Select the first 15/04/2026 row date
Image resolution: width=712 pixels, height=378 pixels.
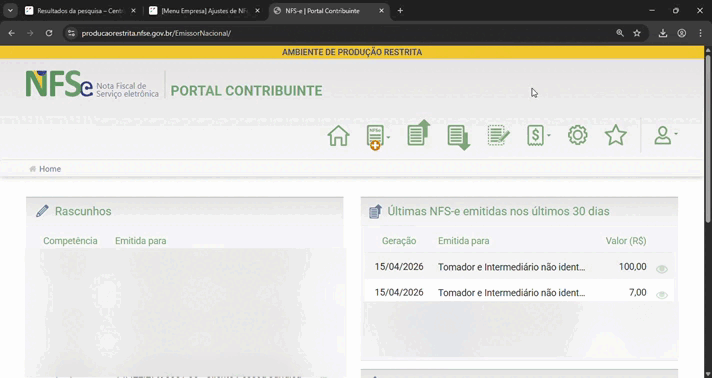coord(399,267)
